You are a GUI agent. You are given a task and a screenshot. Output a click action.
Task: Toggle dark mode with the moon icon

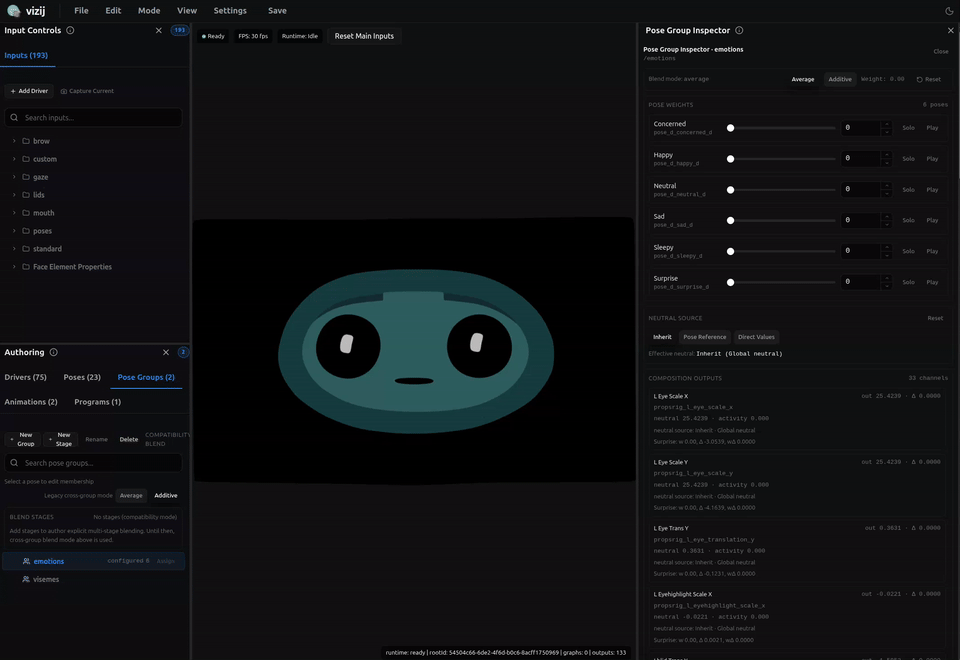tap(949, 11)
